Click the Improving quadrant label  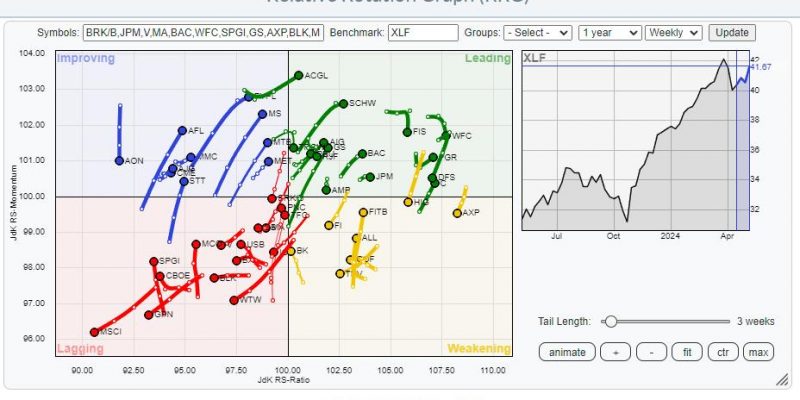tap(86, 58)
